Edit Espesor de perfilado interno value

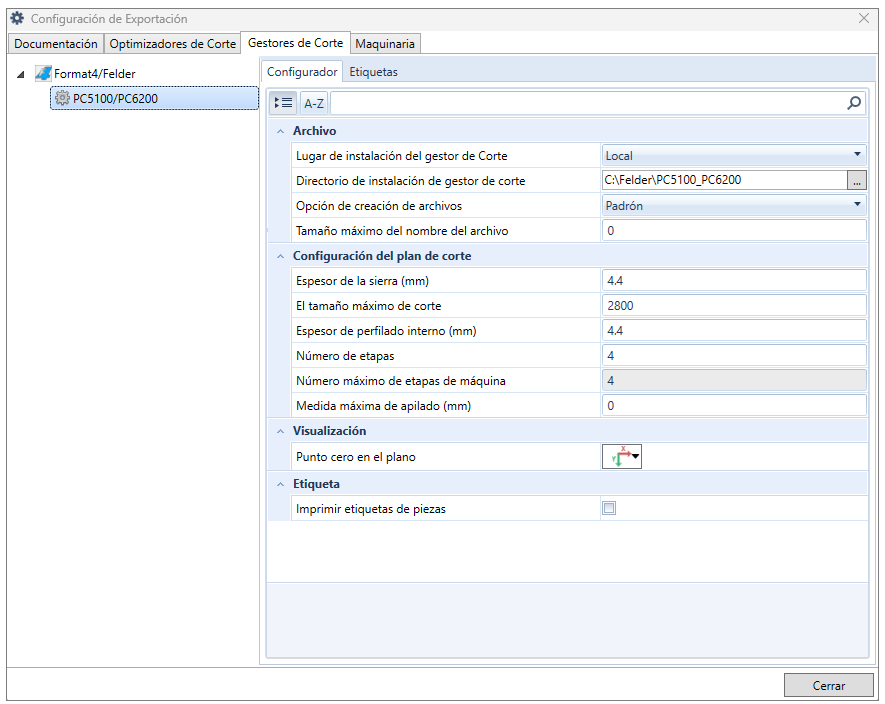pyautogui.click(x=734, y=330)
